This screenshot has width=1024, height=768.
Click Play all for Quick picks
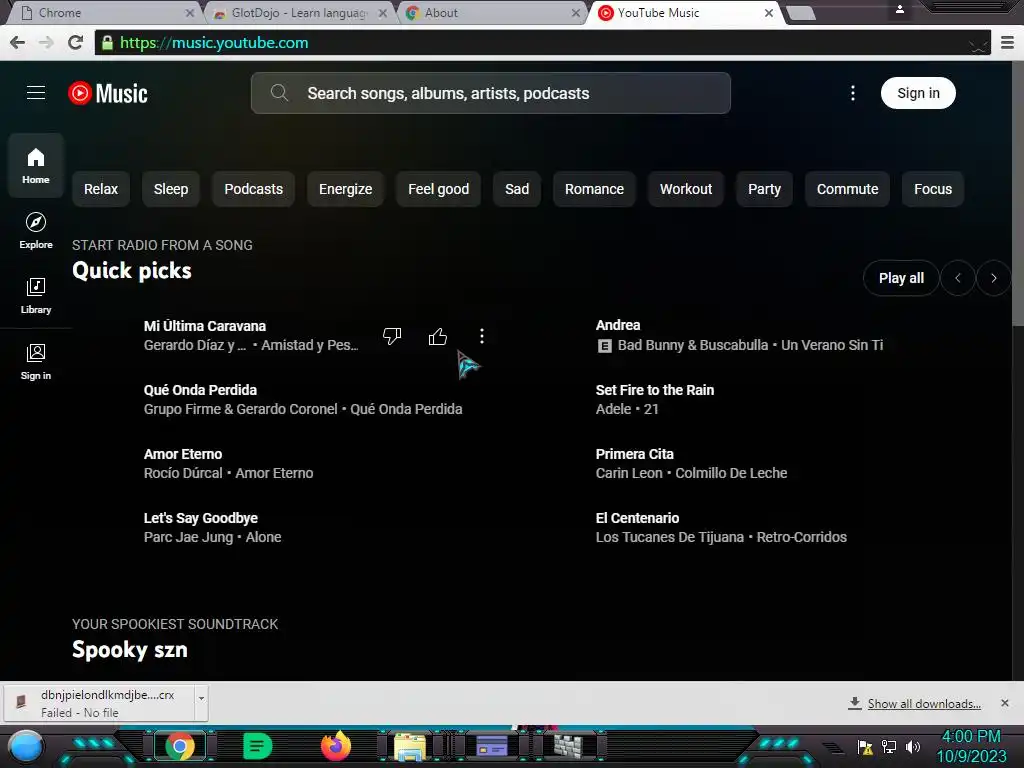click(901, 278)
